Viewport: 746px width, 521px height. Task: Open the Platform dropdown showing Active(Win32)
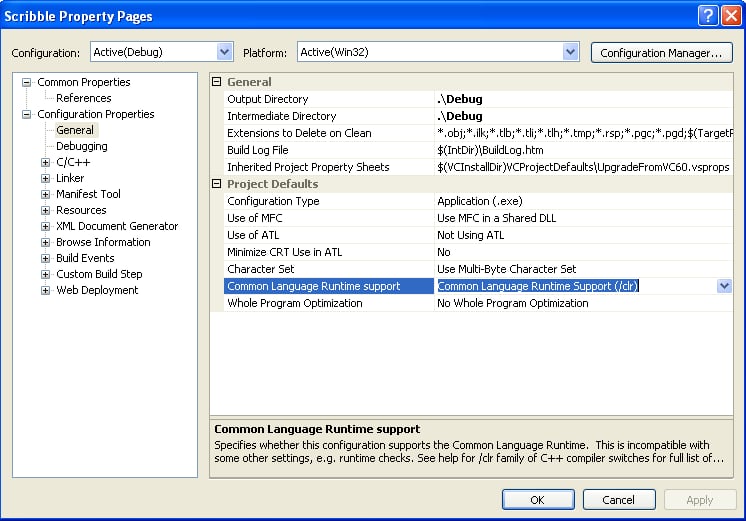click(x=570, y=51)
